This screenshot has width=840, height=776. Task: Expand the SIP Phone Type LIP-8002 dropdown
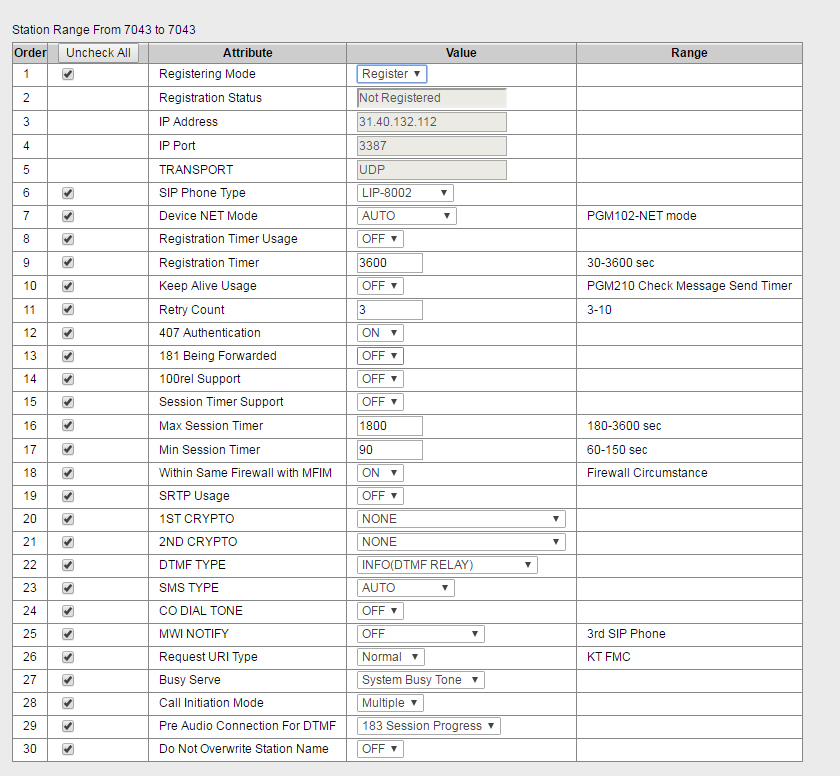[x=406, y=193]
